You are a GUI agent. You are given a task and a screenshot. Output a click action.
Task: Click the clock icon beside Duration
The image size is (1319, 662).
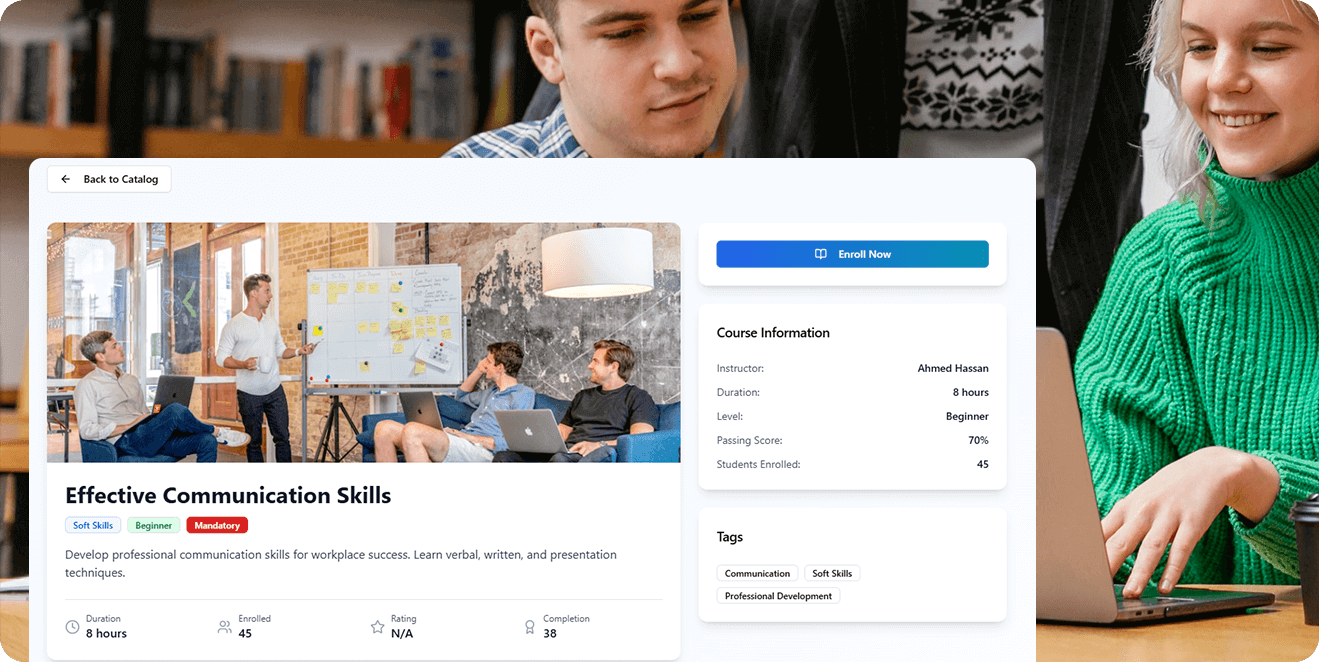pyautogui.click(x=72, y=627)
